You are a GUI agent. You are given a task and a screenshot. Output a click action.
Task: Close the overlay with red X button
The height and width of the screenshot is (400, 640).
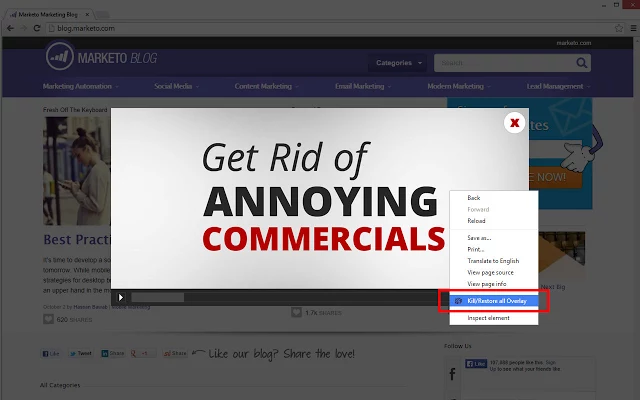514,122
